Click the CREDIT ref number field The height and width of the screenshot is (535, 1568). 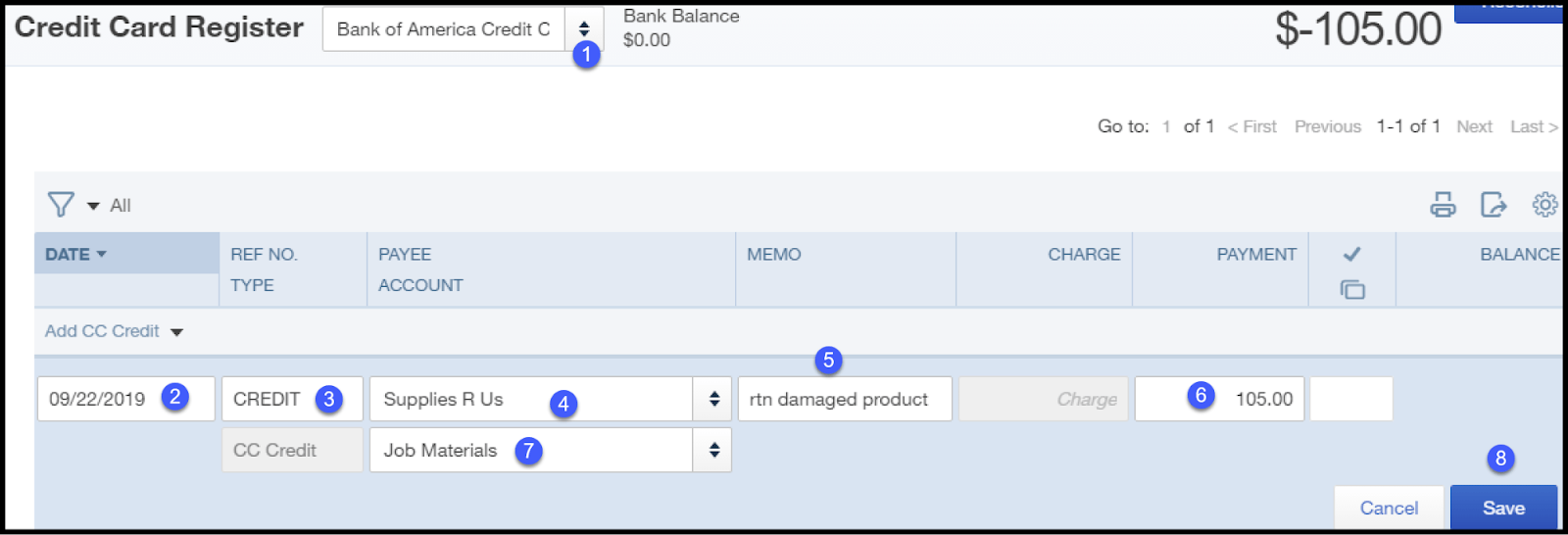tap(292, 399)
